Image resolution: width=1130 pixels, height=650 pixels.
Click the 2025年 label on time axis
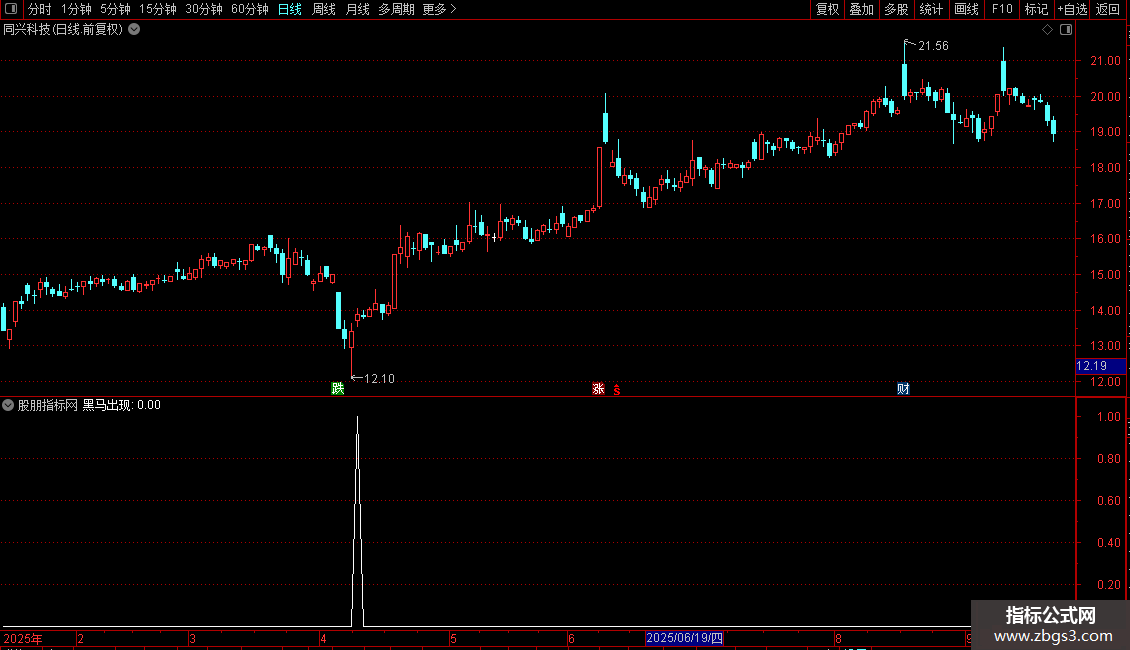click(23, 638)
